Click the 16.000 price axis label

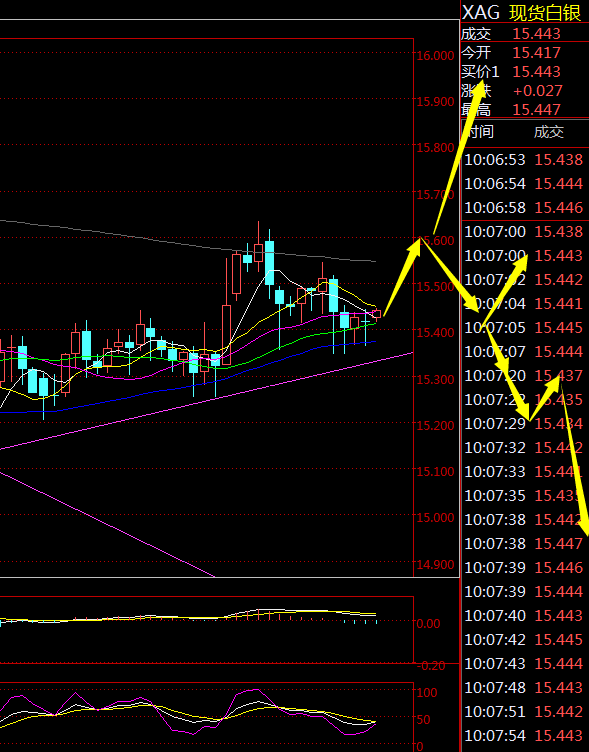tap(435, 56)
